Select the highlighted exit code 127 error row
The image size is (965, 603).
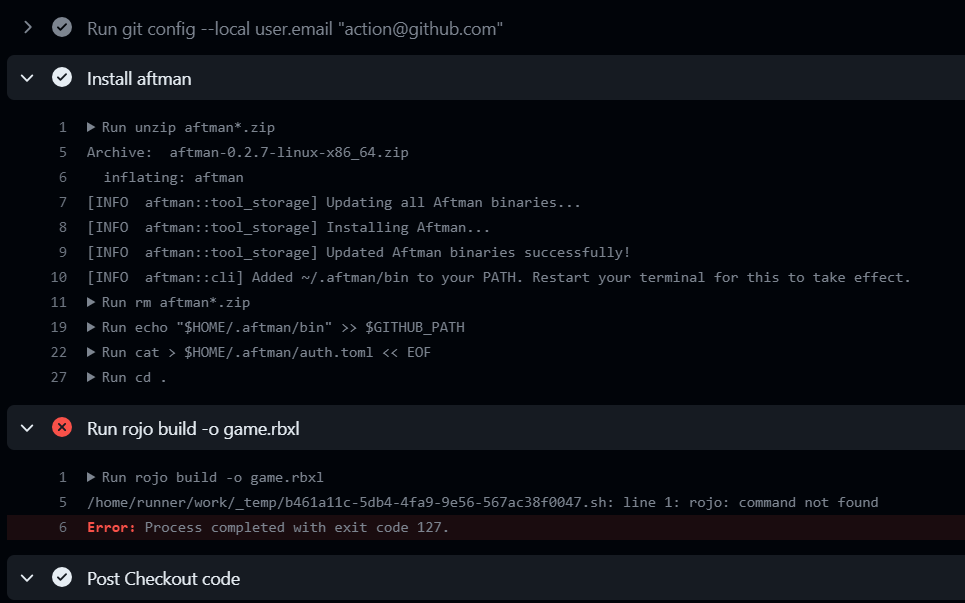click(300, 526)
